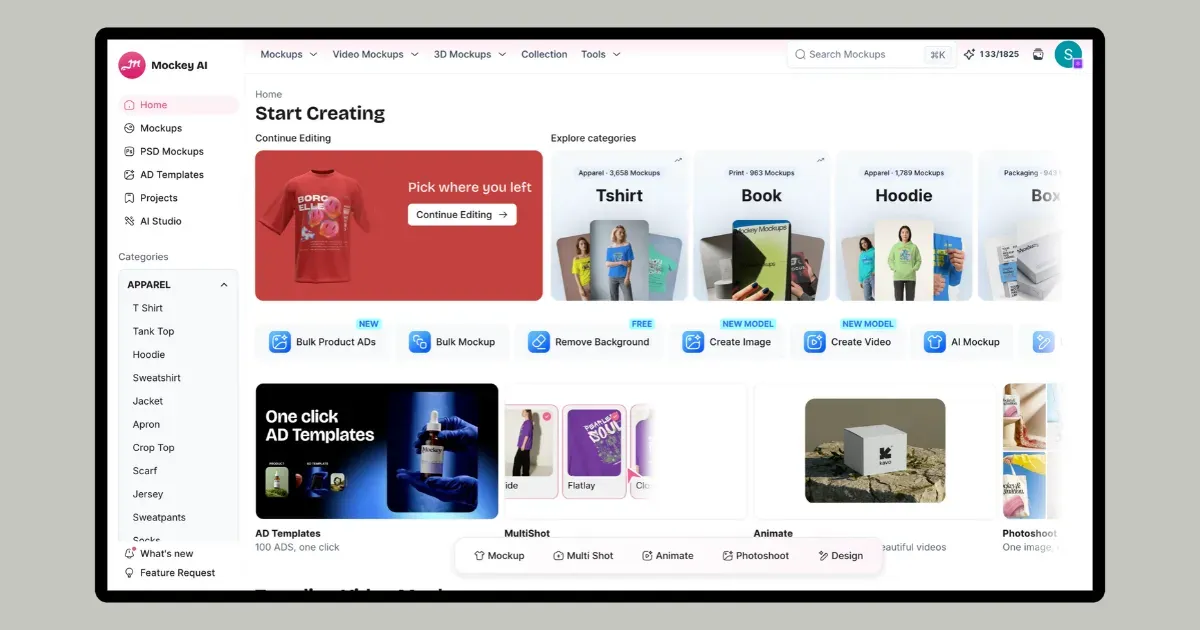
Task: Click the Create Video button
Action: point(849,342)
